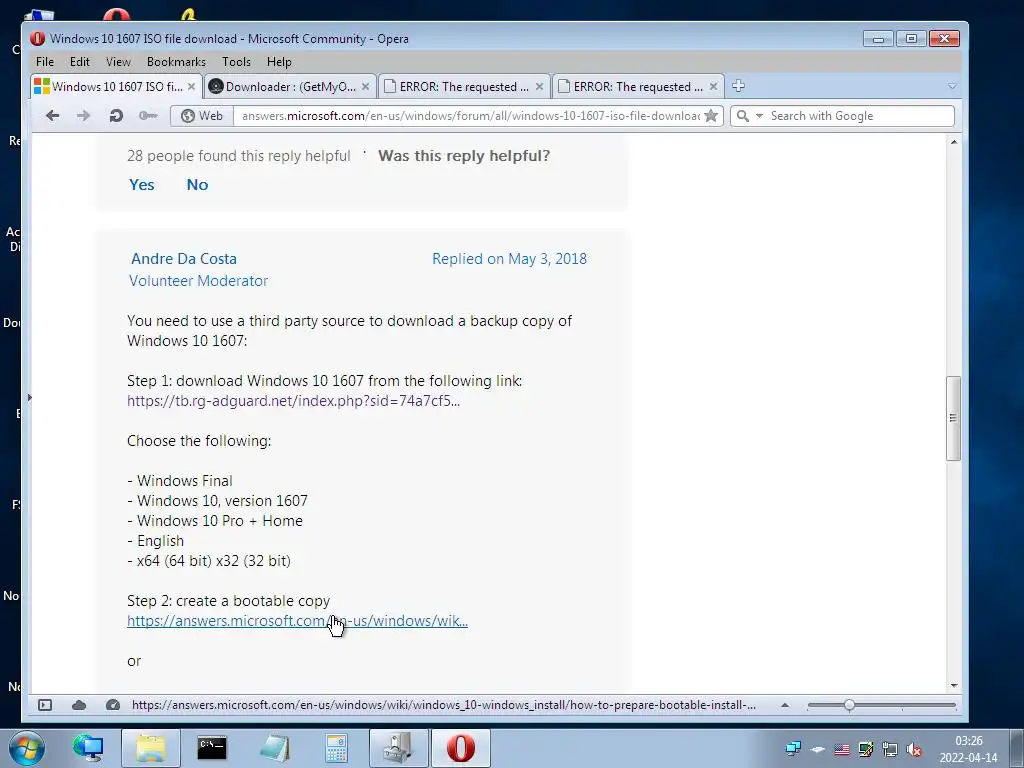Screen dimensions: 1024x768
Task: Open the Bookmarks menu
Action: 176,61
